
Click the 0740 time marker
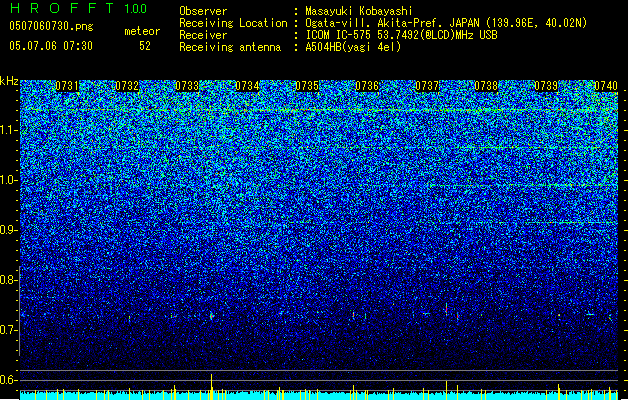pyautogui.click(x=606, y=86)
